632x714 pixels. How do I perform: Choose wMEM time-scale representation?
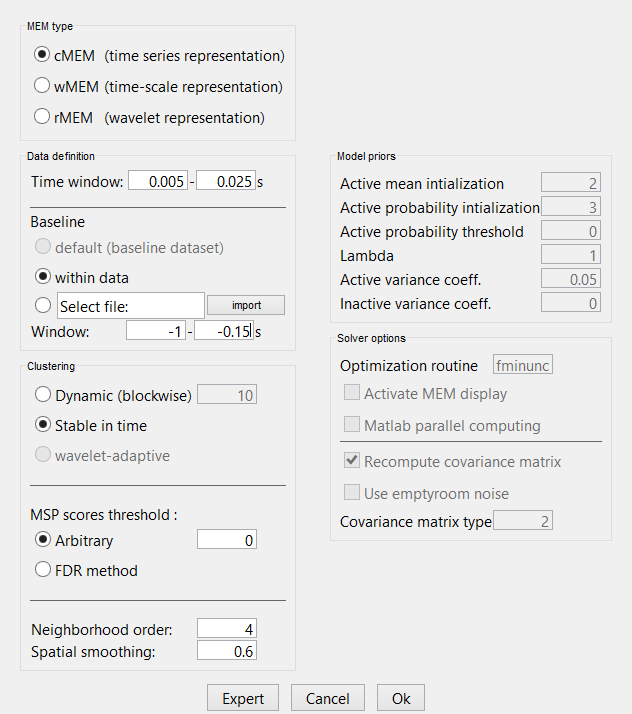[42, 86]
